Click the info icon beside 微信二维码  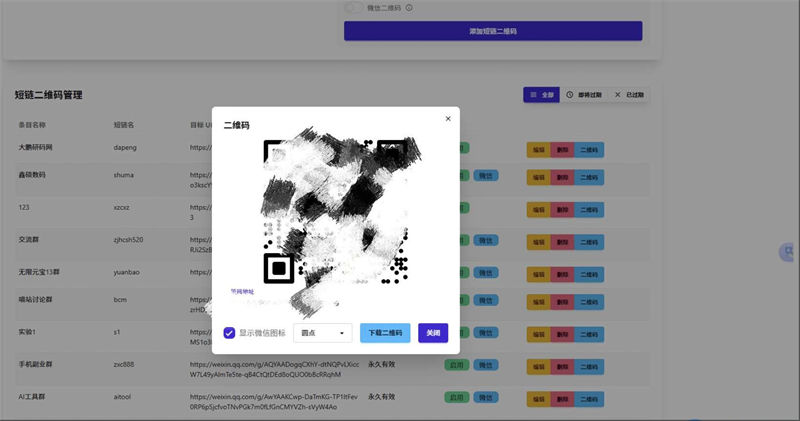[409, 8]
